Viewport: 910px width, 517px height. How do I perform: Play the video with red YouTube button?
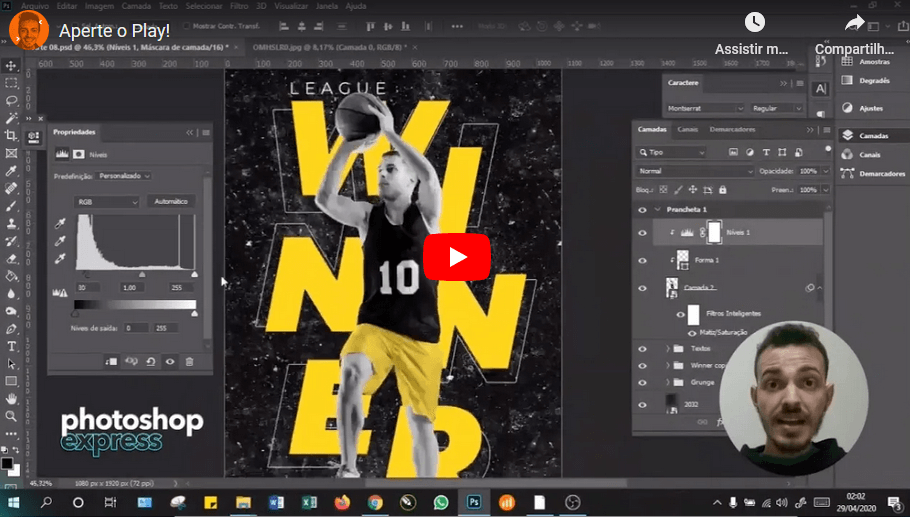457,257
